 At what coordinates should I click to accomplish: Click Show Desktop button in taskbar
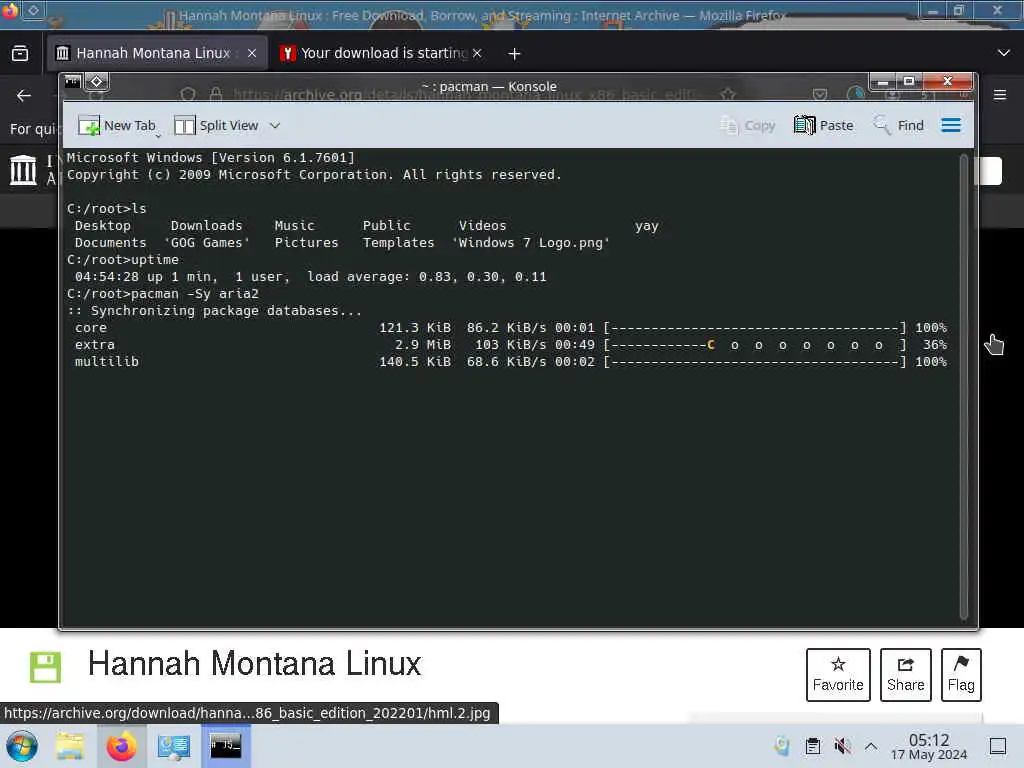pyautogui.click(x=998, y=746)
